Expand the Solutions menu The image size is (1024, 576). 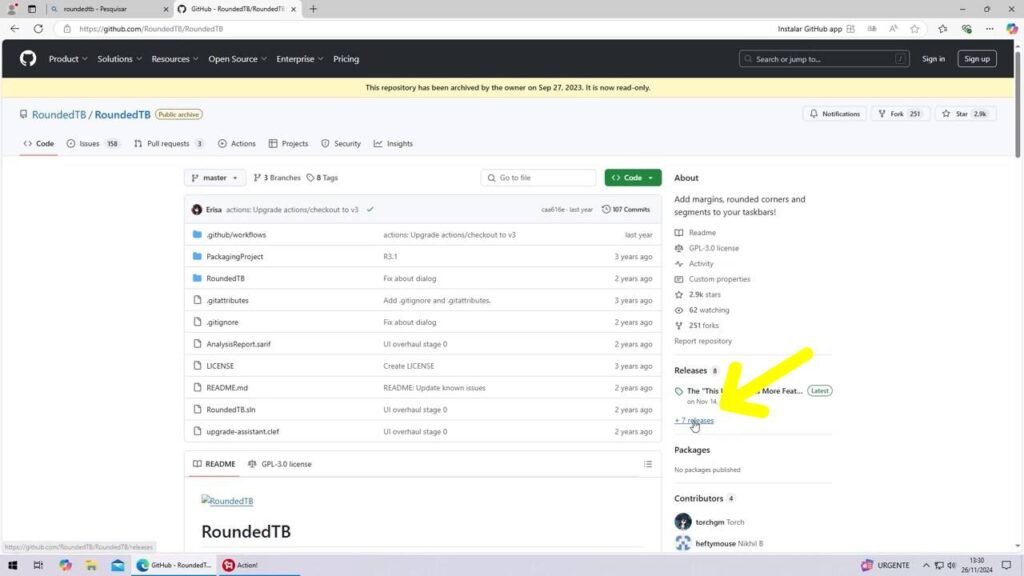[x=120, y=59]
